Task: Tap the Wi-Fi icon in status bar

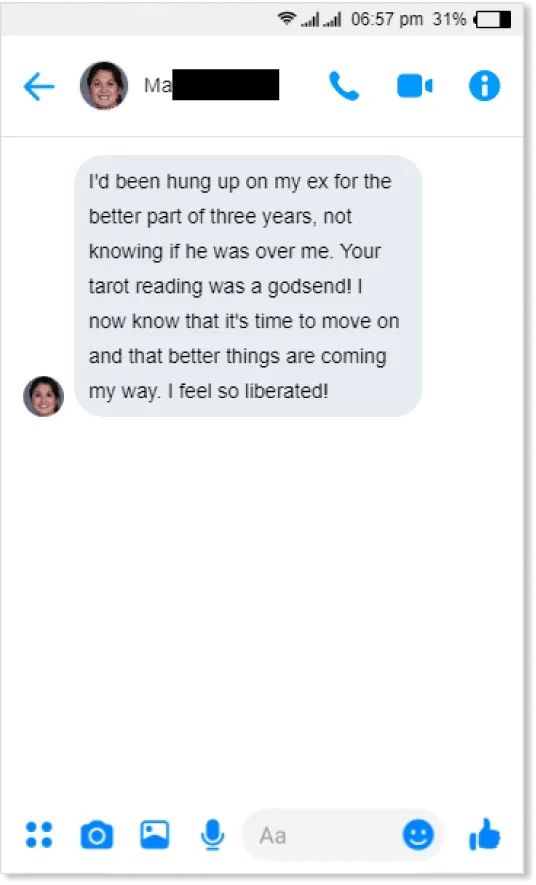Action: click(x=287, y=19)
